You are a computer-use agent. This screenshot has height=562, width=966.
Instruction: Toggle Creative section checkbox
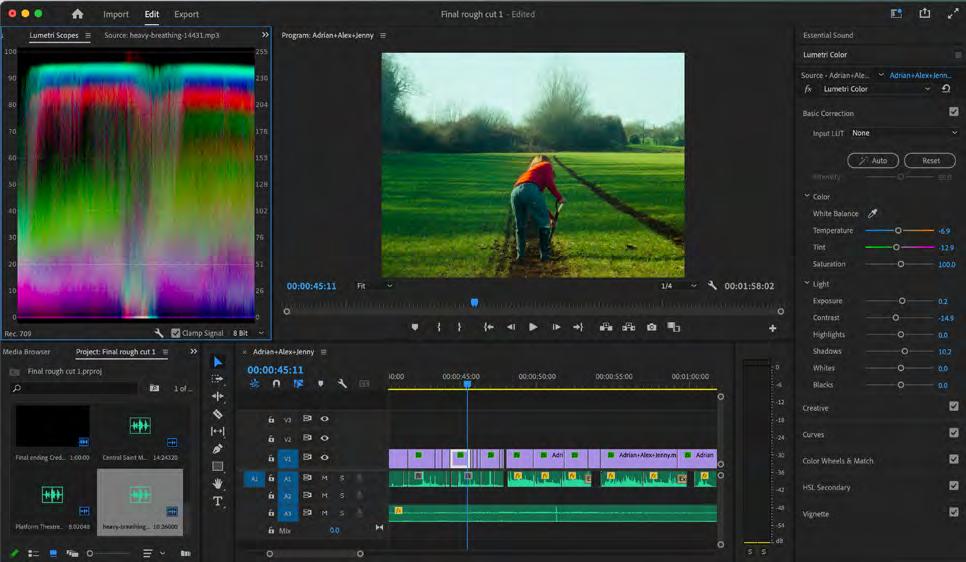(x=954, y=406)
